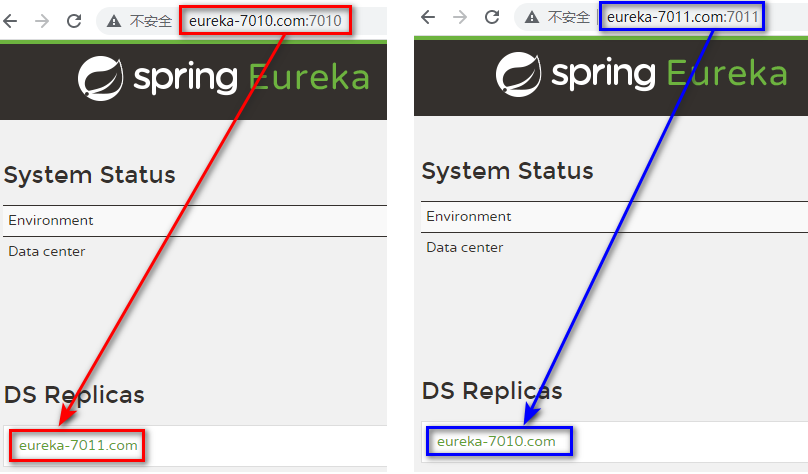The height and width of the screenshot is (474, 808).
Task: Click Data center row on eureka-7010 page
Action: [x=195, y=252]
